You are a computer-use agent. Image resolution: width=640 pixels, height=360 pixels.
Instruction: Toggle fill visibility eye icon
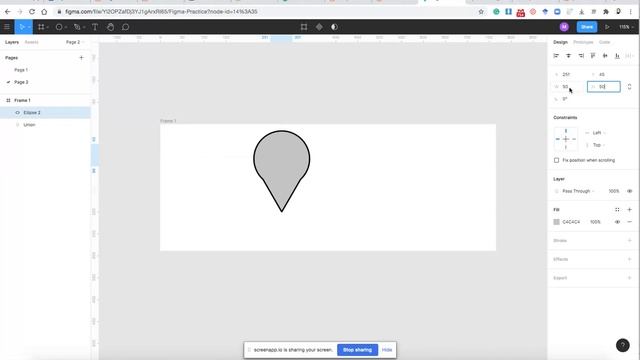(x=617, y=222)
